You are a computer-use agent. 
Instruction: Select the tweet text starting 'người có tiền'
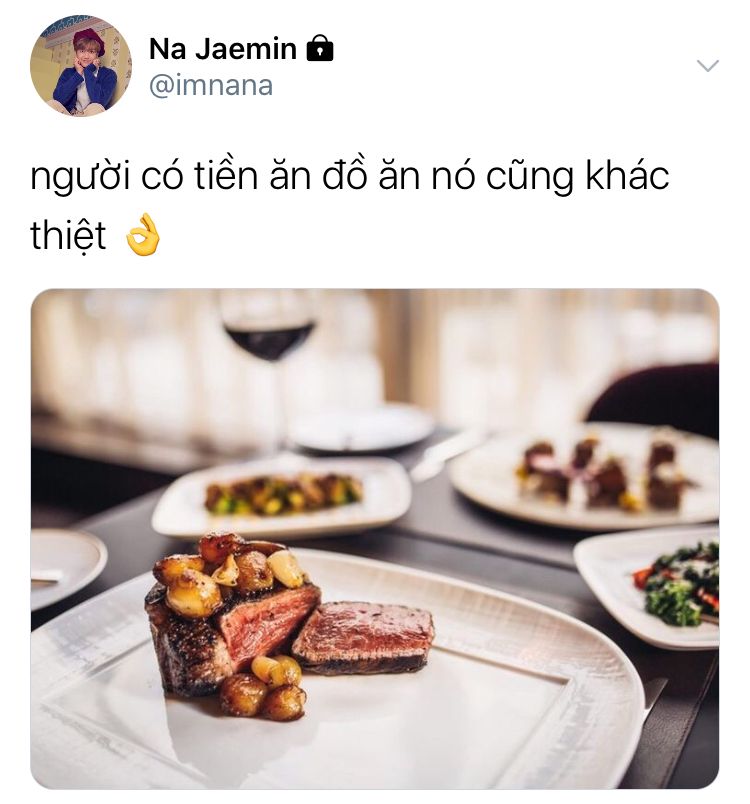(350, 206)
